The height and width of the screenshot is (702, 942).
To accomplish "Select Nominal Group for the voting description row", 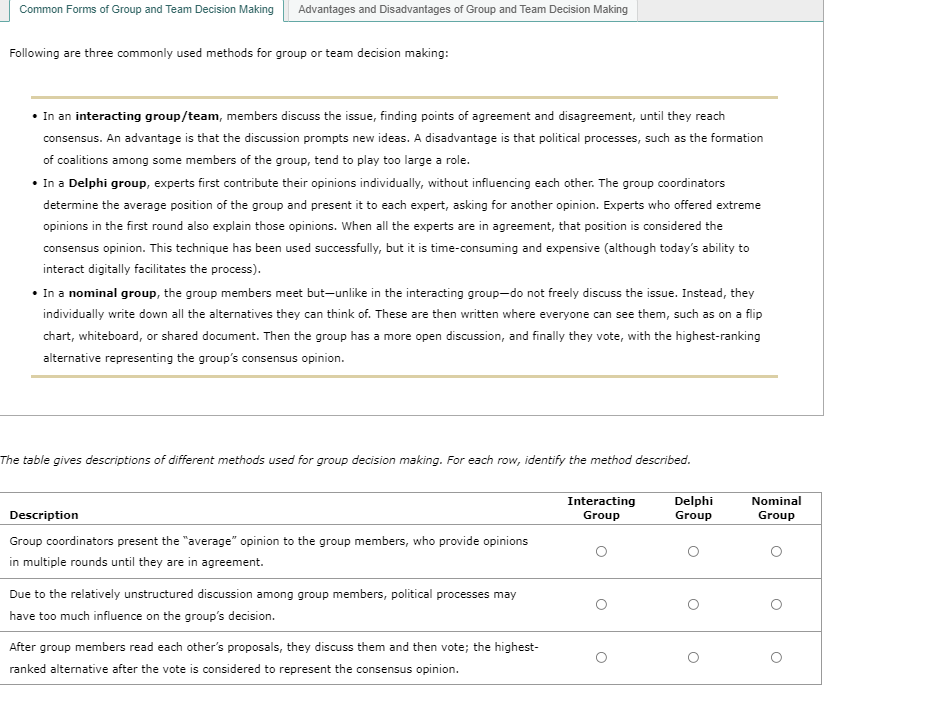I will pos(776,656).
